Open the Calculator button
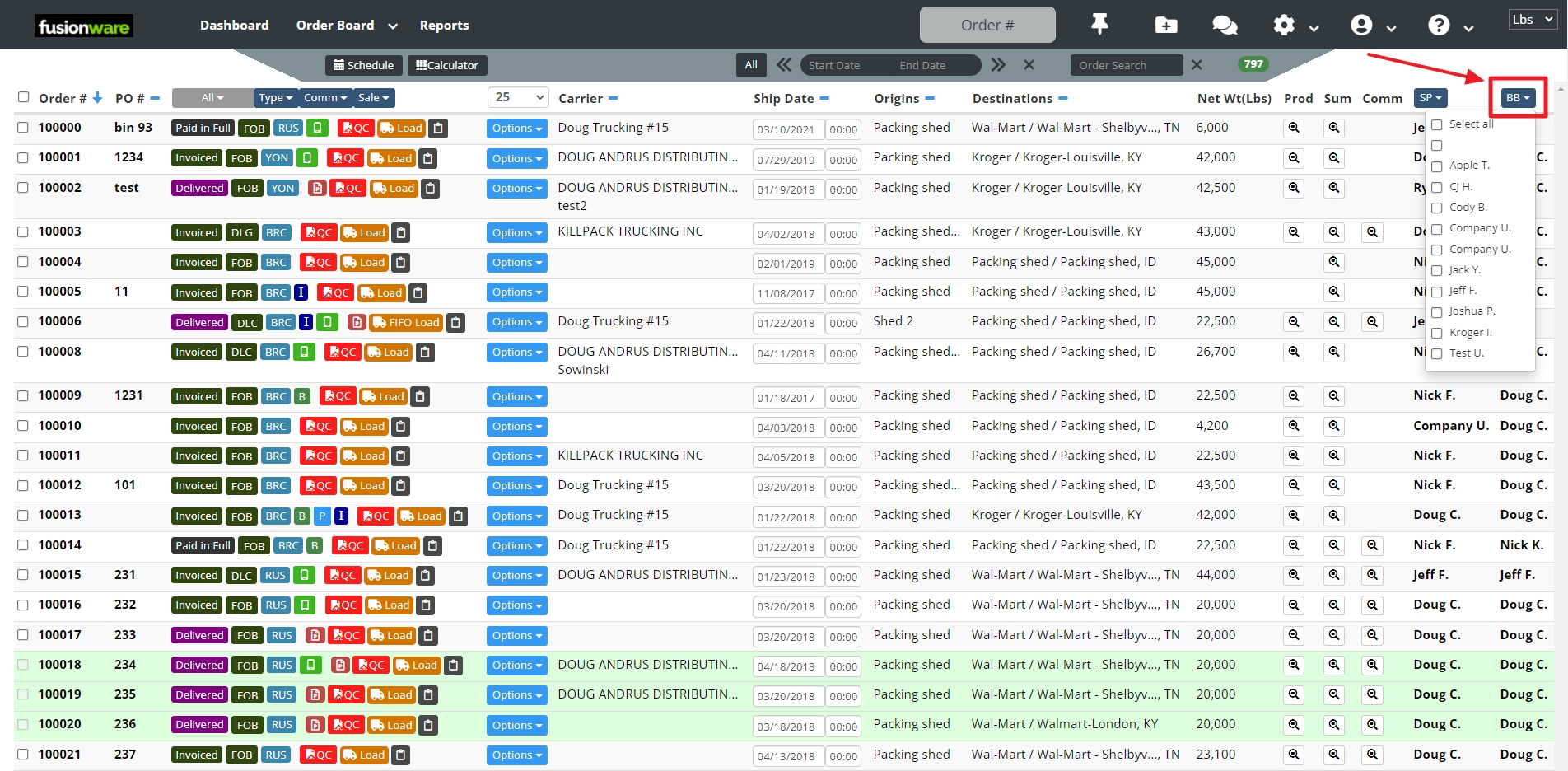Viewport: 1568px width, 771px height. [x=447, y=65]
